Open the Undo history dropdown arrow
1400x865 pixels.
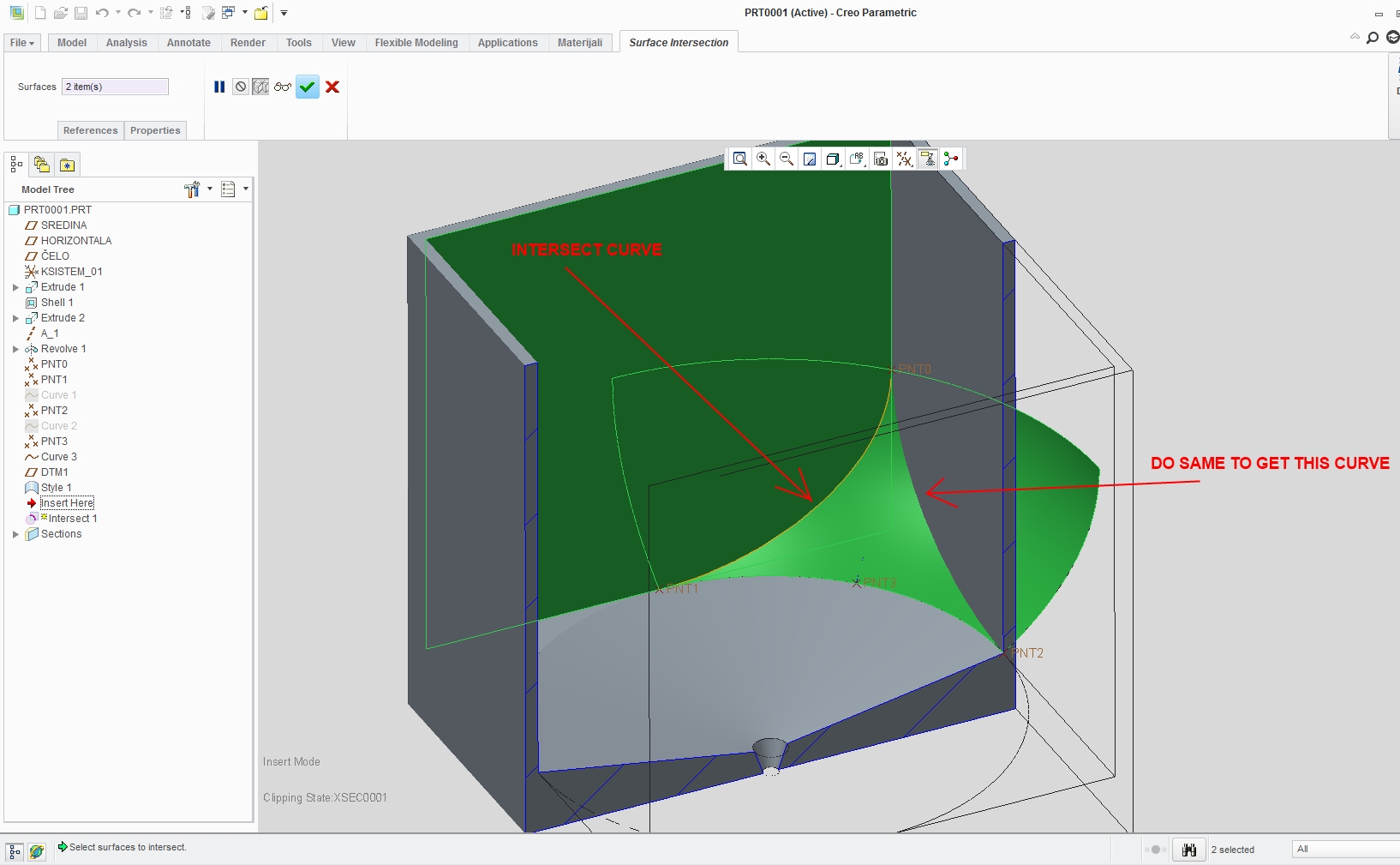click(117, 13)
